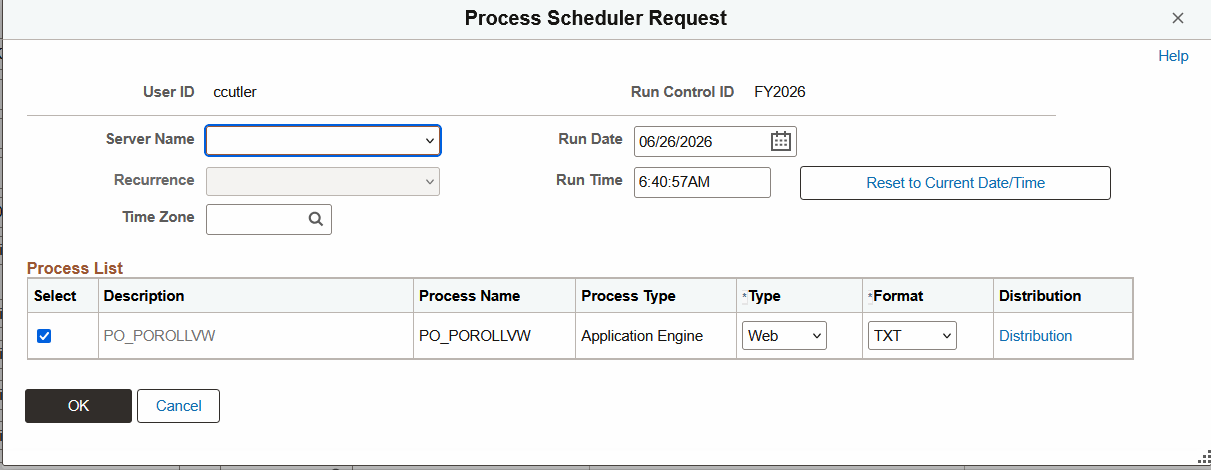1211x470 pixels.
Task: Open the Help link
Action: pyautogui.click(x=1173, y=56)
